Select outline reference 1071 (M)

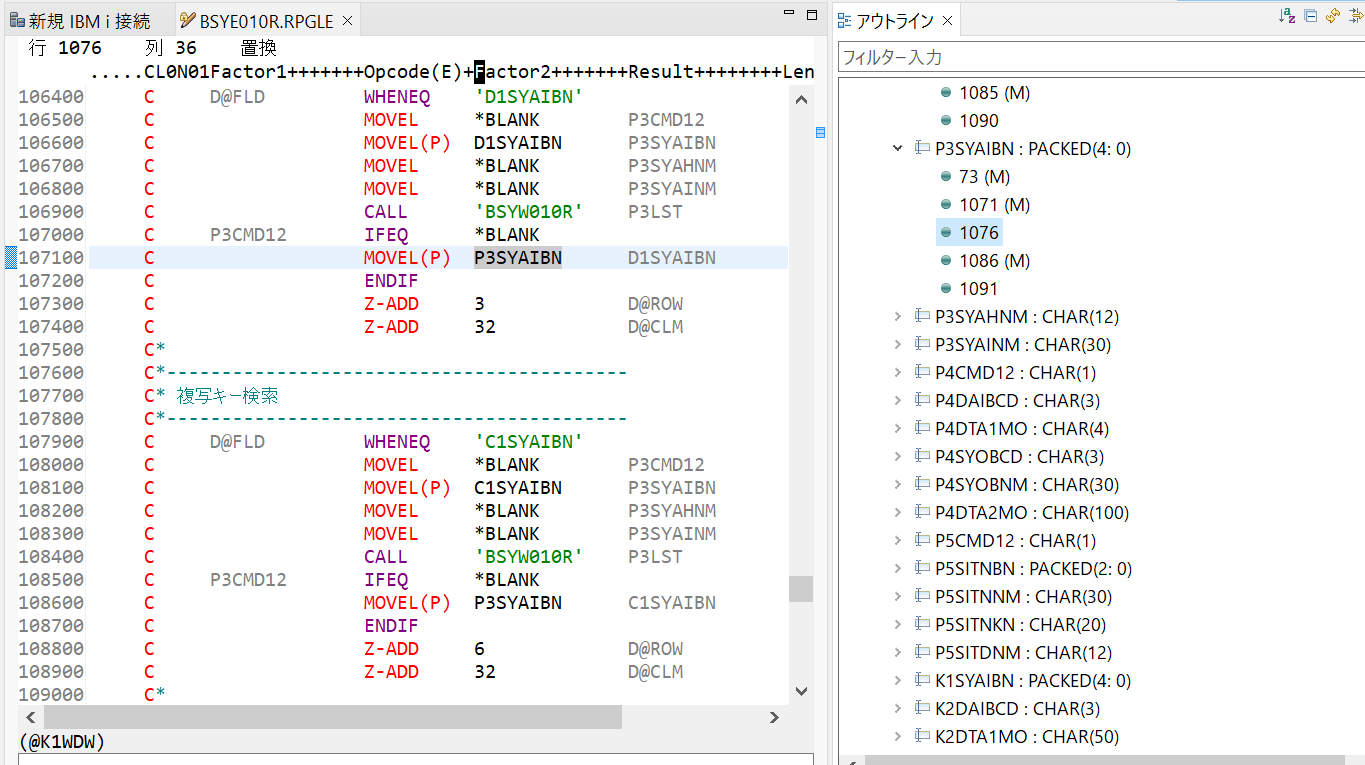(994, 204)
